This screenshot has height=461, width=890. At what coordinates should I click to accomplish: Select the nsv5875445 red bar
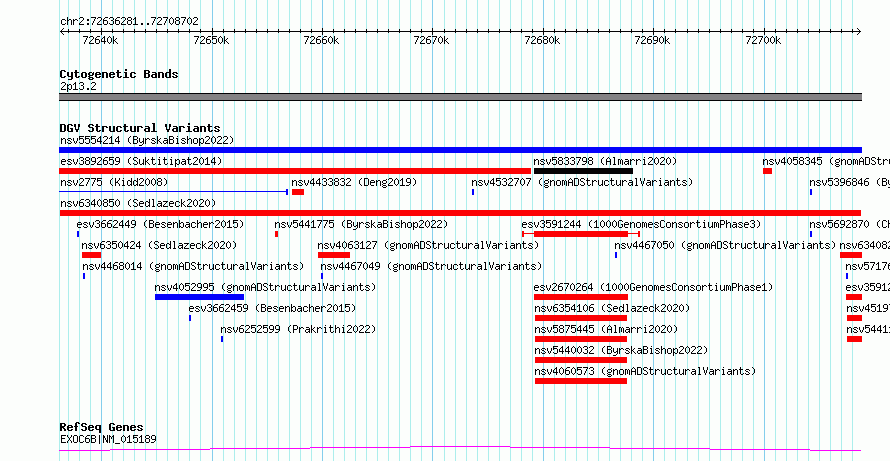(581, 339)
